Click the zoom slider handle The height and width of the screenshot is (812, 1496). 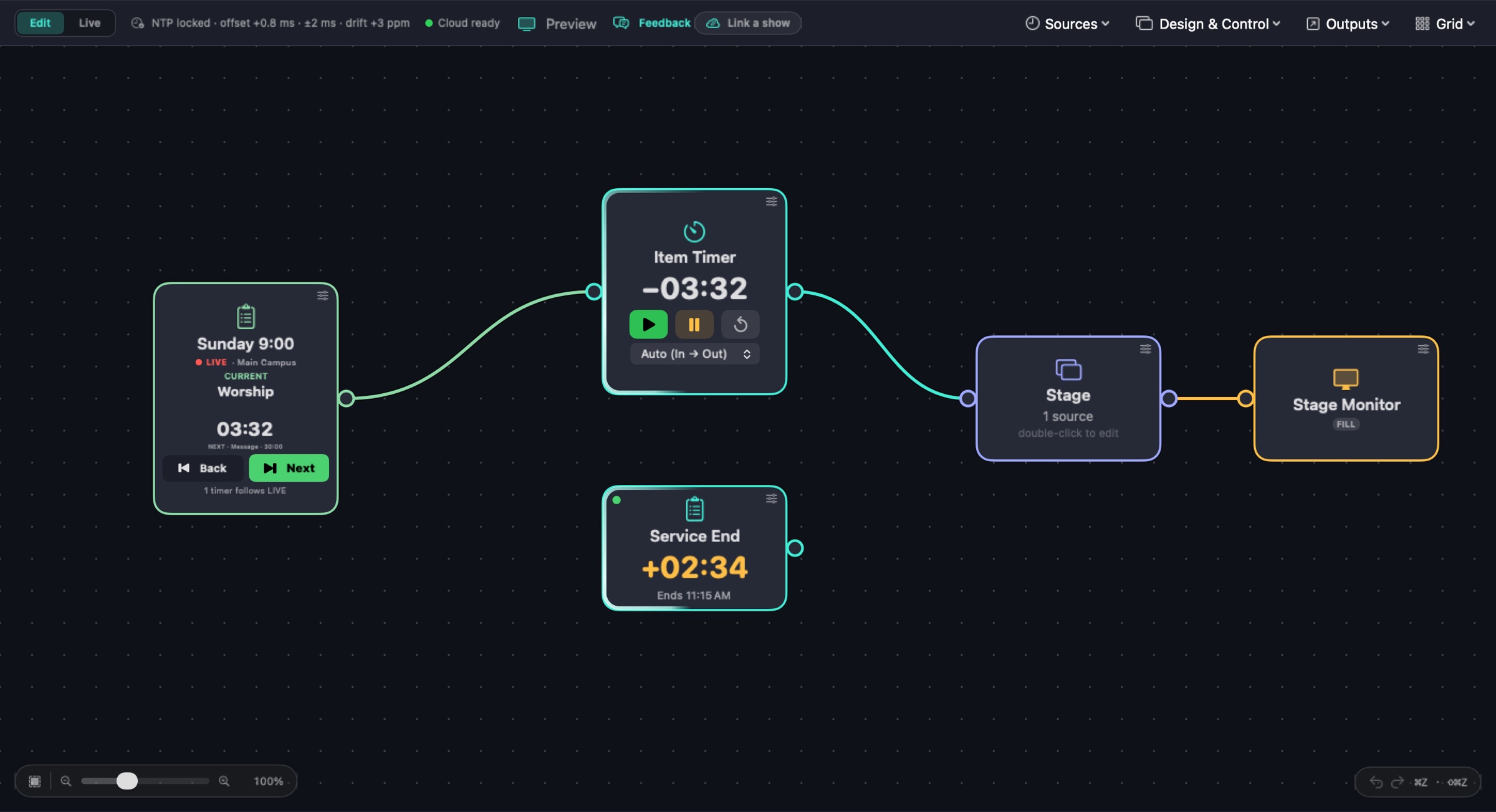(x=127, y=781)
